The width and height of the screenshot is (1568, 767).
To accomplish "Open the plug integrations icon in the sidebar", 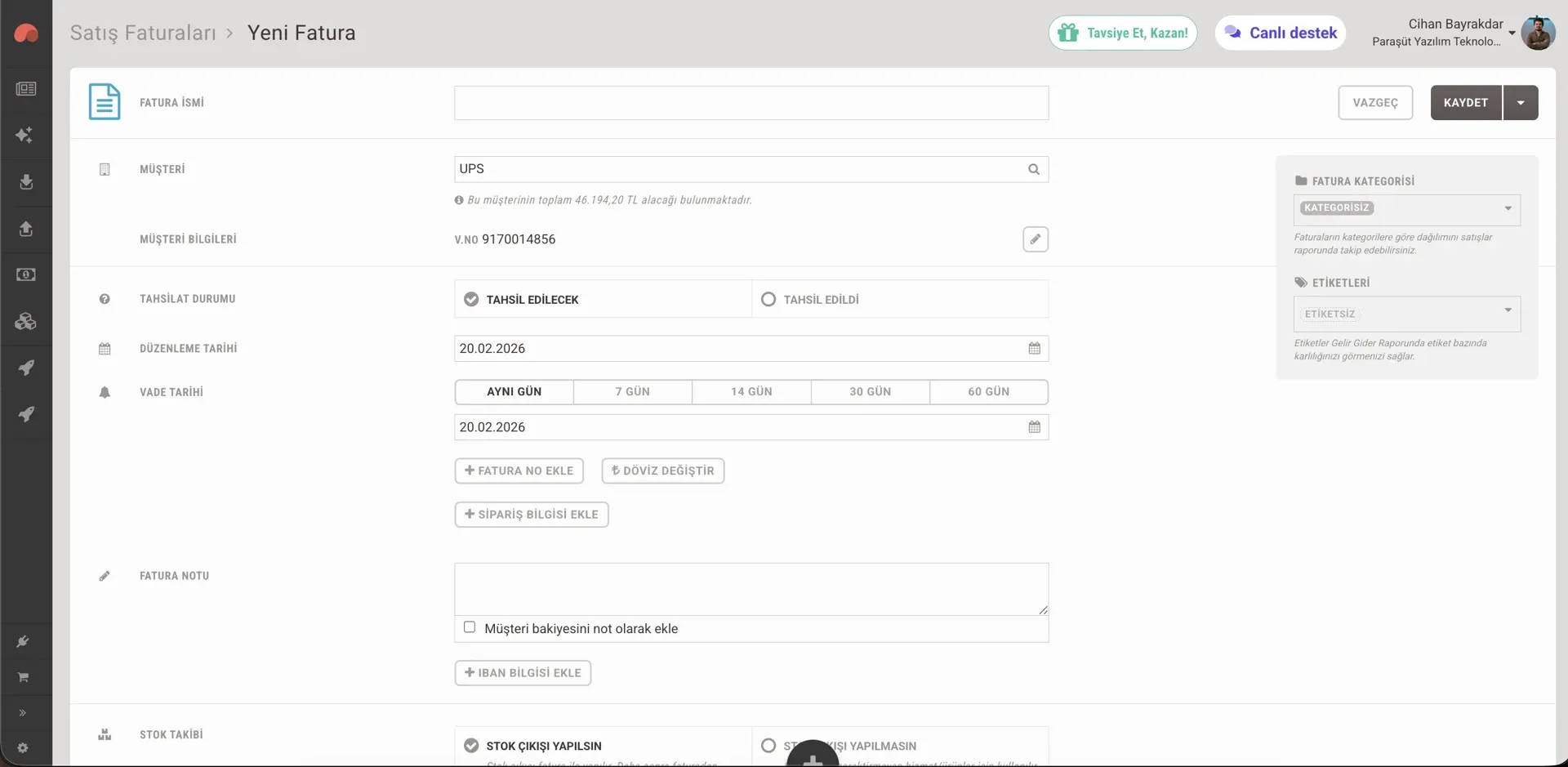I will point(23,641).
